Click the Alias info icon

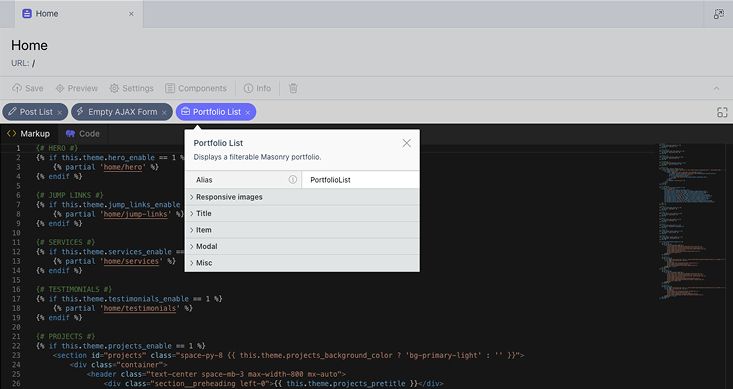[293, 180]
